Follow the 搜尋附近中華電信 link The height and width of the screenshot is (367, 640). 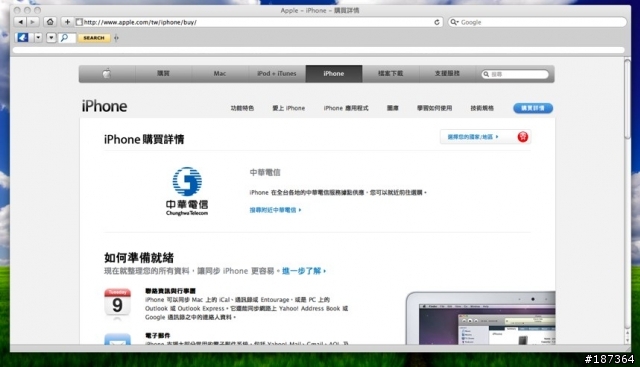click(275, 210)
